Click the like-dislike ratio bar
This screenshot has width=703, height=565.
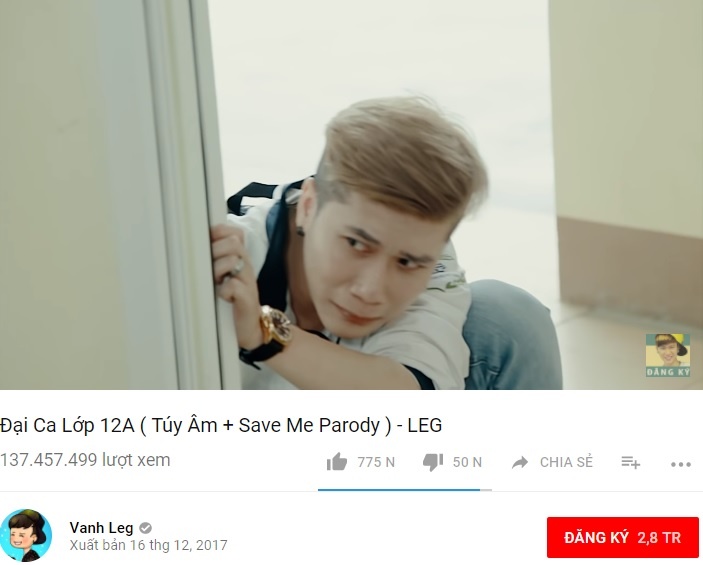[x=405, y=490]
